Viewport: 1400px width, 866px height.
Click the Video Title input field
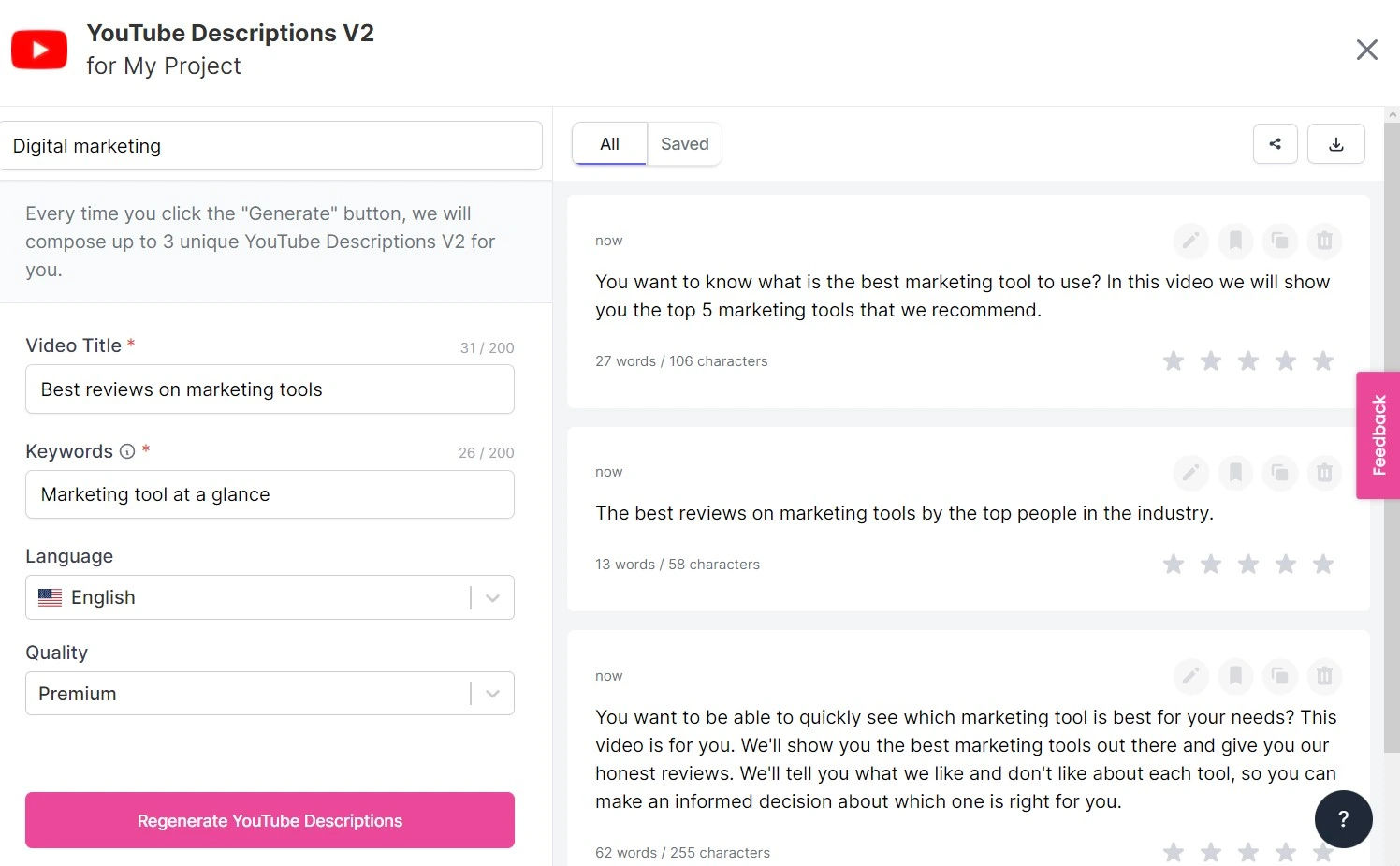pos(270,389)
